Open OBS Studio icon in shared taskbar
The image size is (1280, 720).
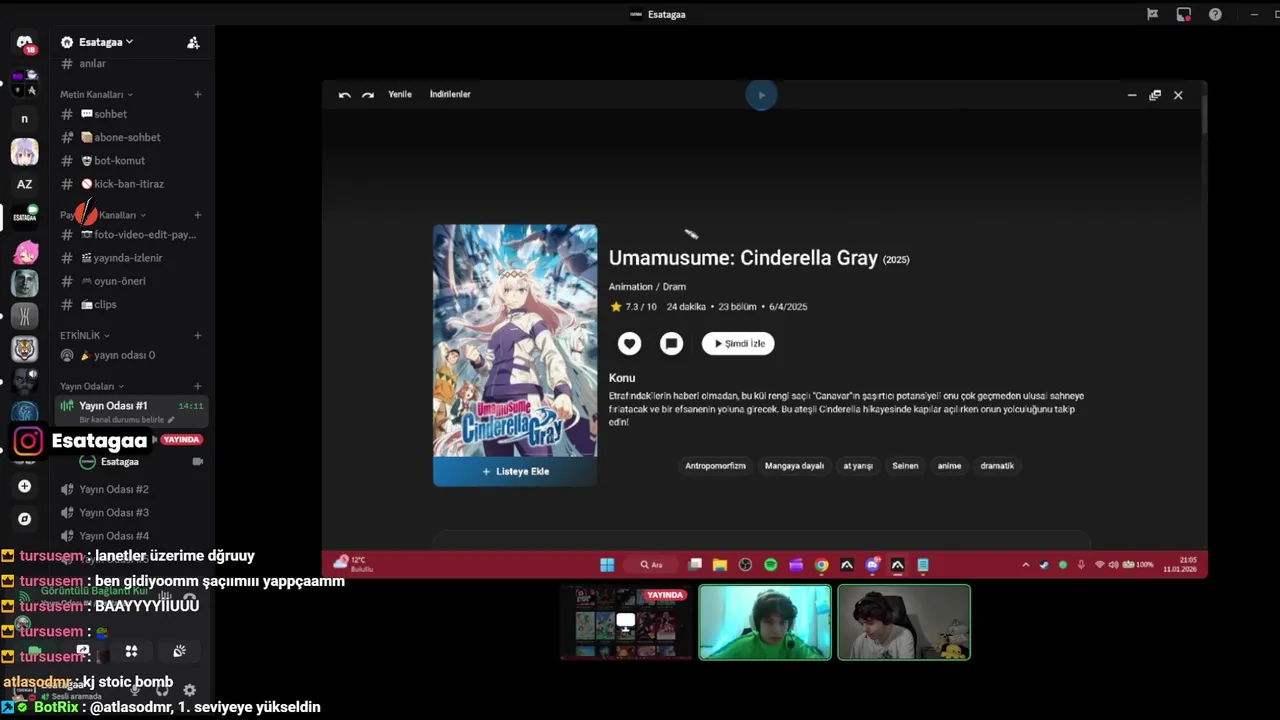point(745,565)
